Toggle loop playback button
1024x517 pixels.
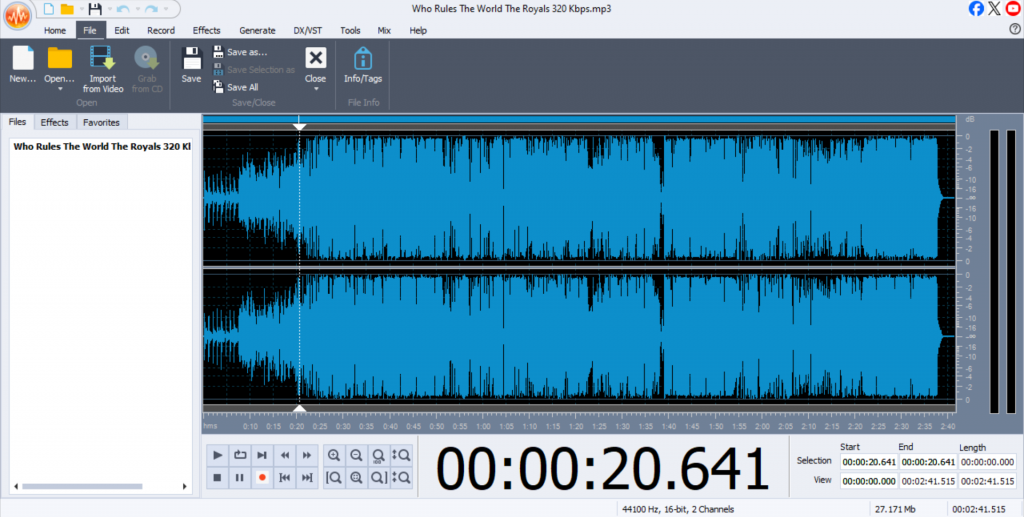[240, 455]
